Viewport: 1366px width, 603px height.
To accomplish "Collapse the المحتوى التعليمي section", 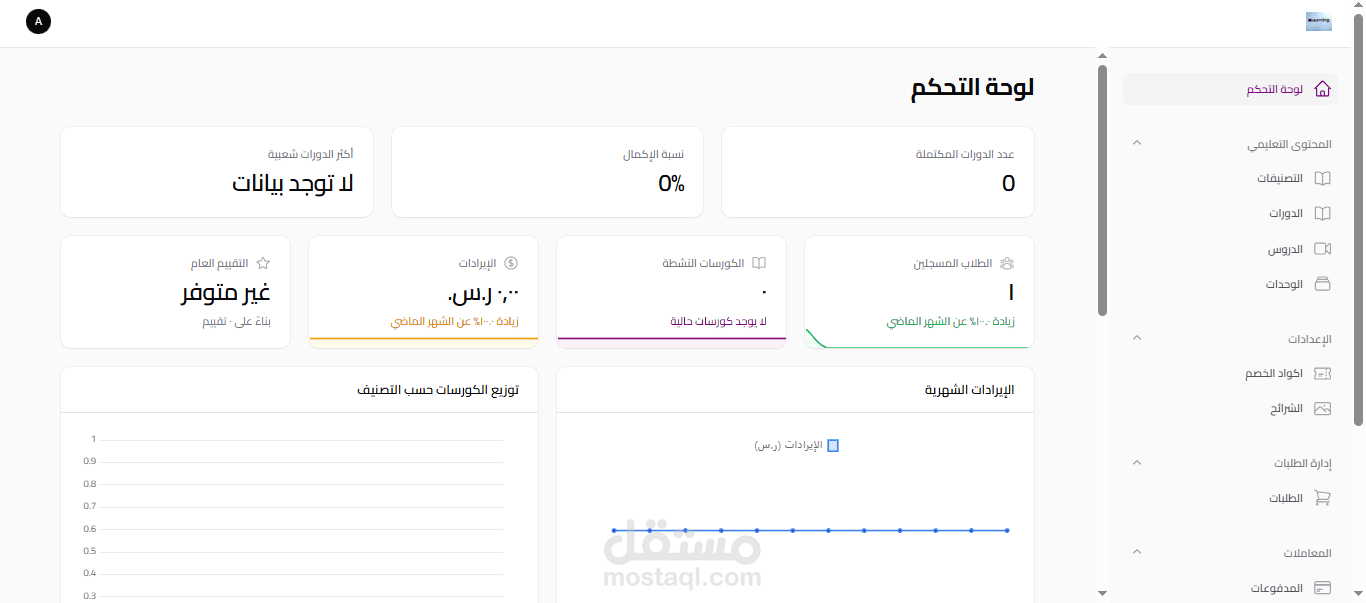I will coord(1136,142).
